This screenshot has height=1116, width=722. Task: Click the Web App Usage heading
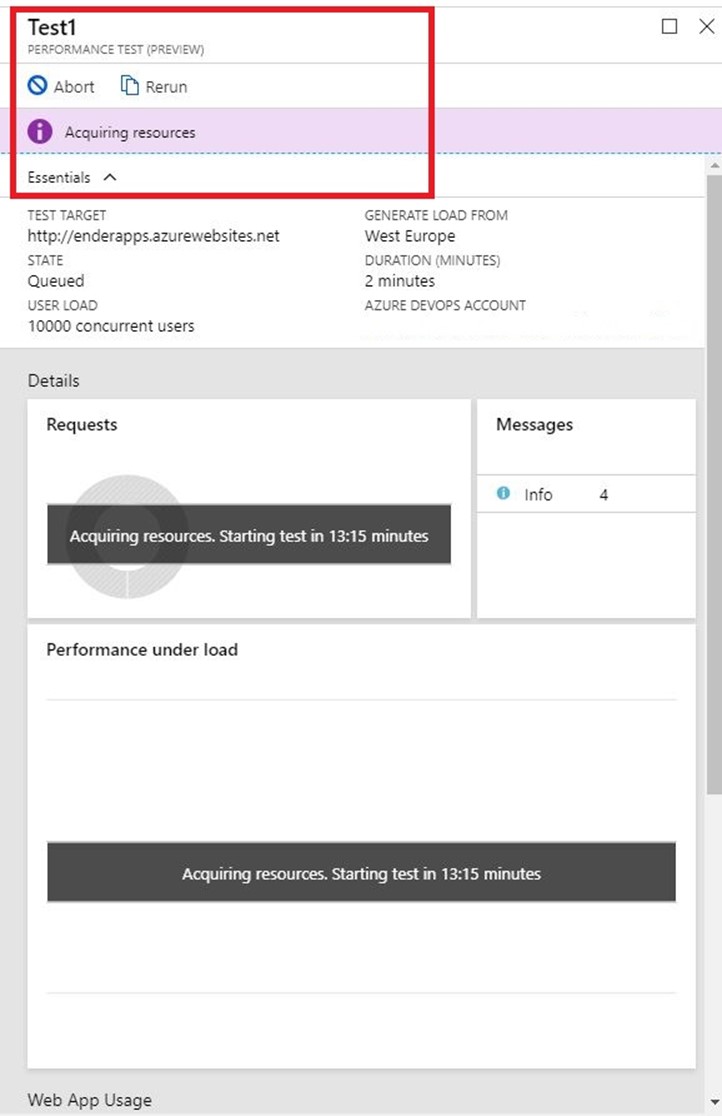[90, 1100]
